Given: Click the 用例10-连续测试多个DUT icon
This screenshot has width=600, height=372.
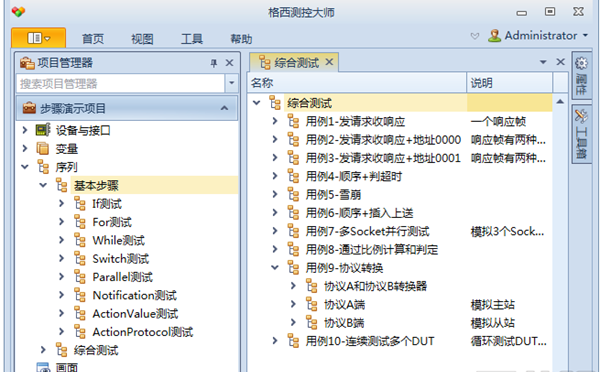Looking at the screenshot, I should coord(293,341).
